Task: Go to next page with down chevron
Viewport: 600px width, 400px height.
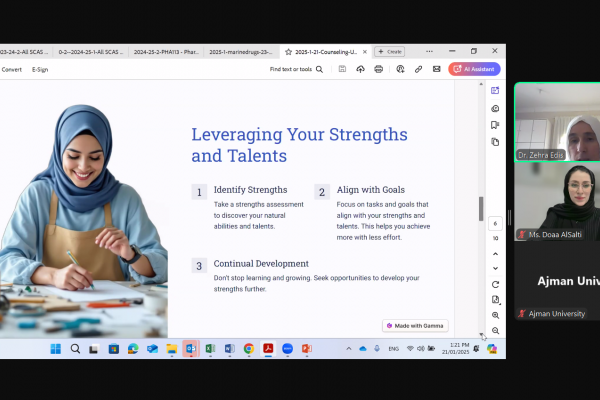Action: (x=495, y=269)
